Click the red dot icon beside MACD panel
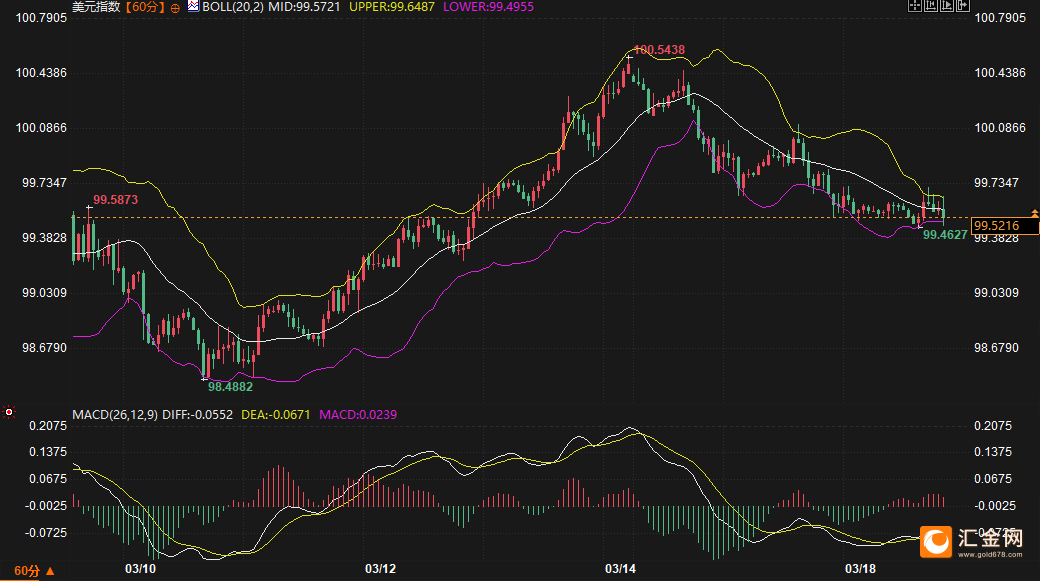The width and height of the screenshot is (1040, 581). tap(9, 411)
